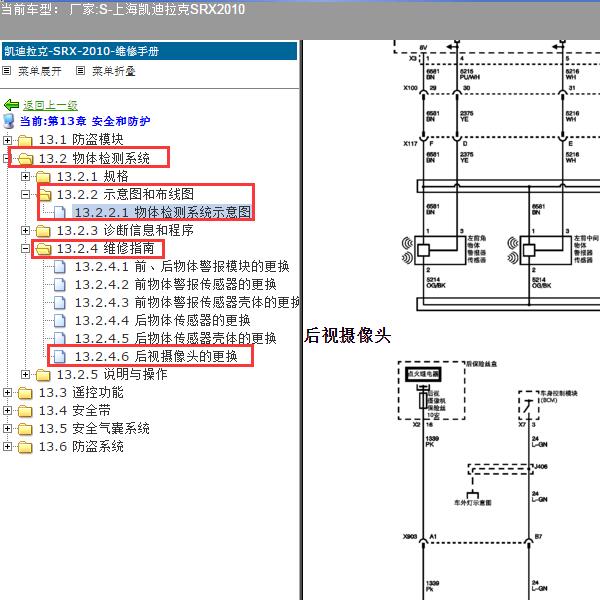
Task: Open 13.2.4.4 后物体传感器的更换
Action: pyautogui.click(x=162, y=321)
